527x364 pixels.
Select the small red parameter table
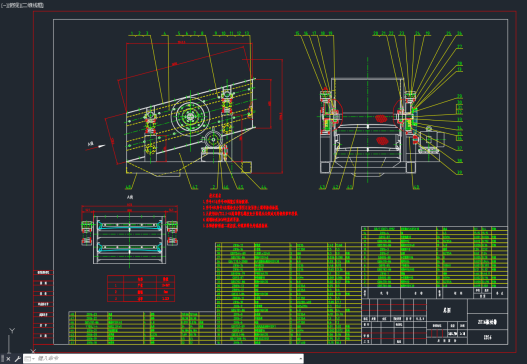[x=141, y=288]
